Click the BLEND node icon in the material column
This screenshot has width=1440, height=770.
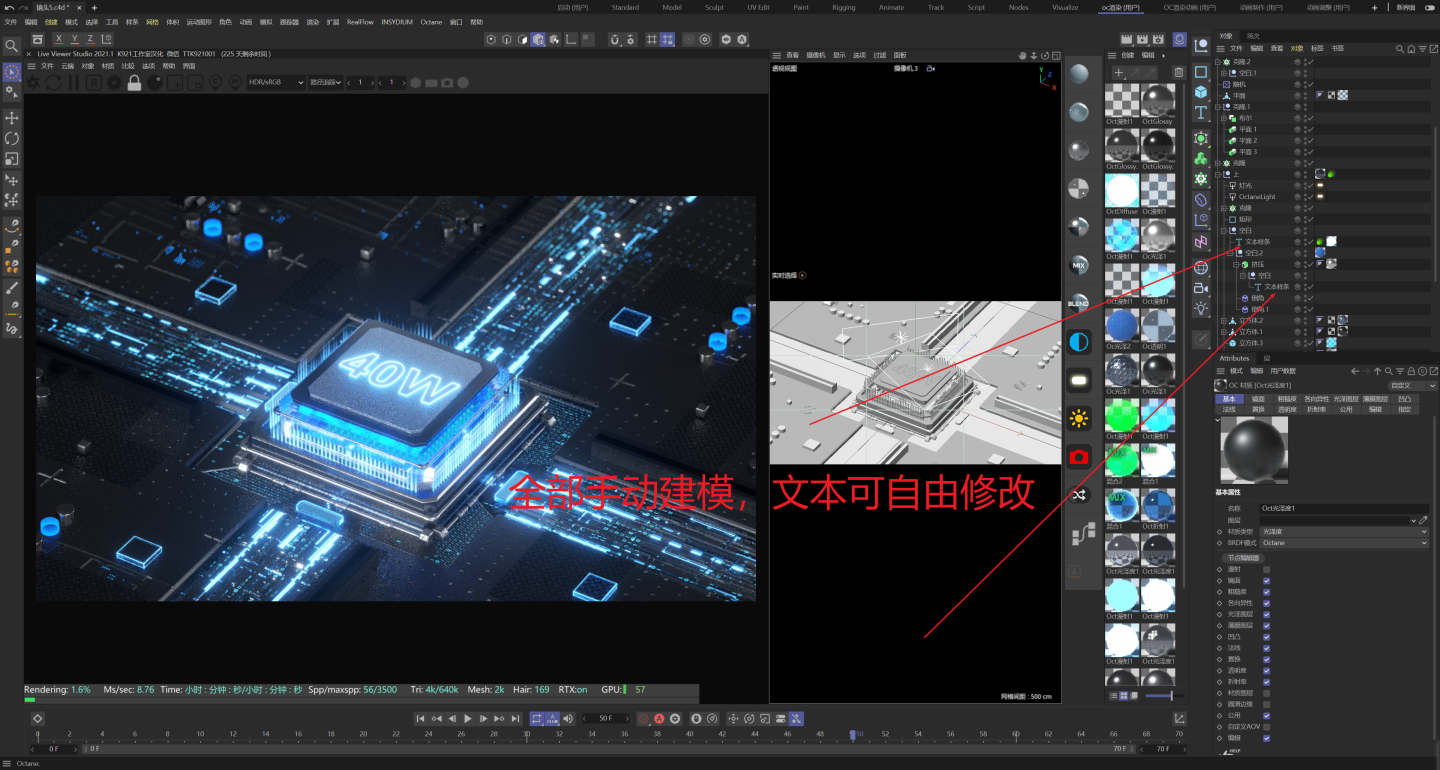(1078, 302)
